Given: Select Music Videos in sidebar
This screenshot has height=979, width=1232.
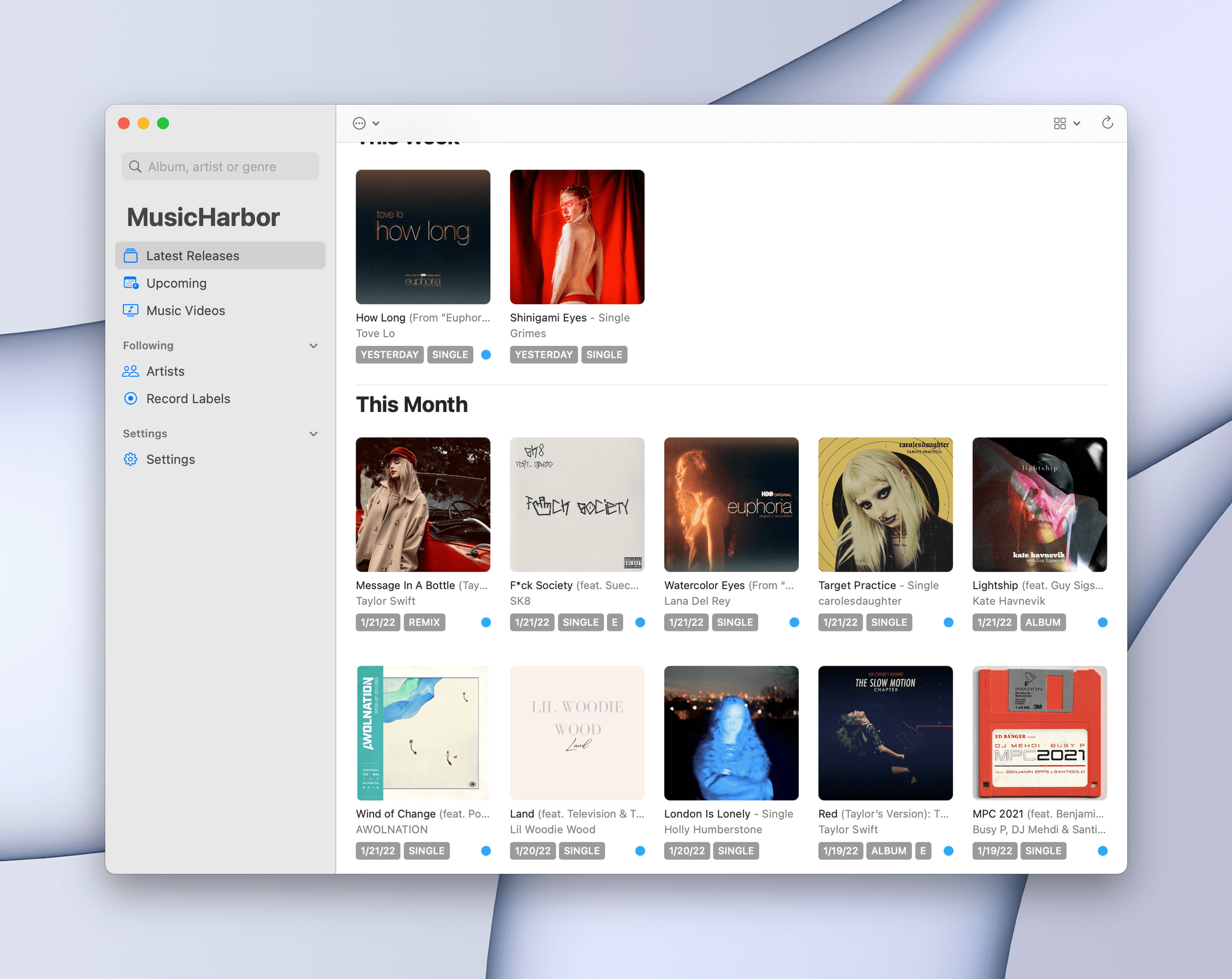Looking at the screenshot, I should [220, 310].
